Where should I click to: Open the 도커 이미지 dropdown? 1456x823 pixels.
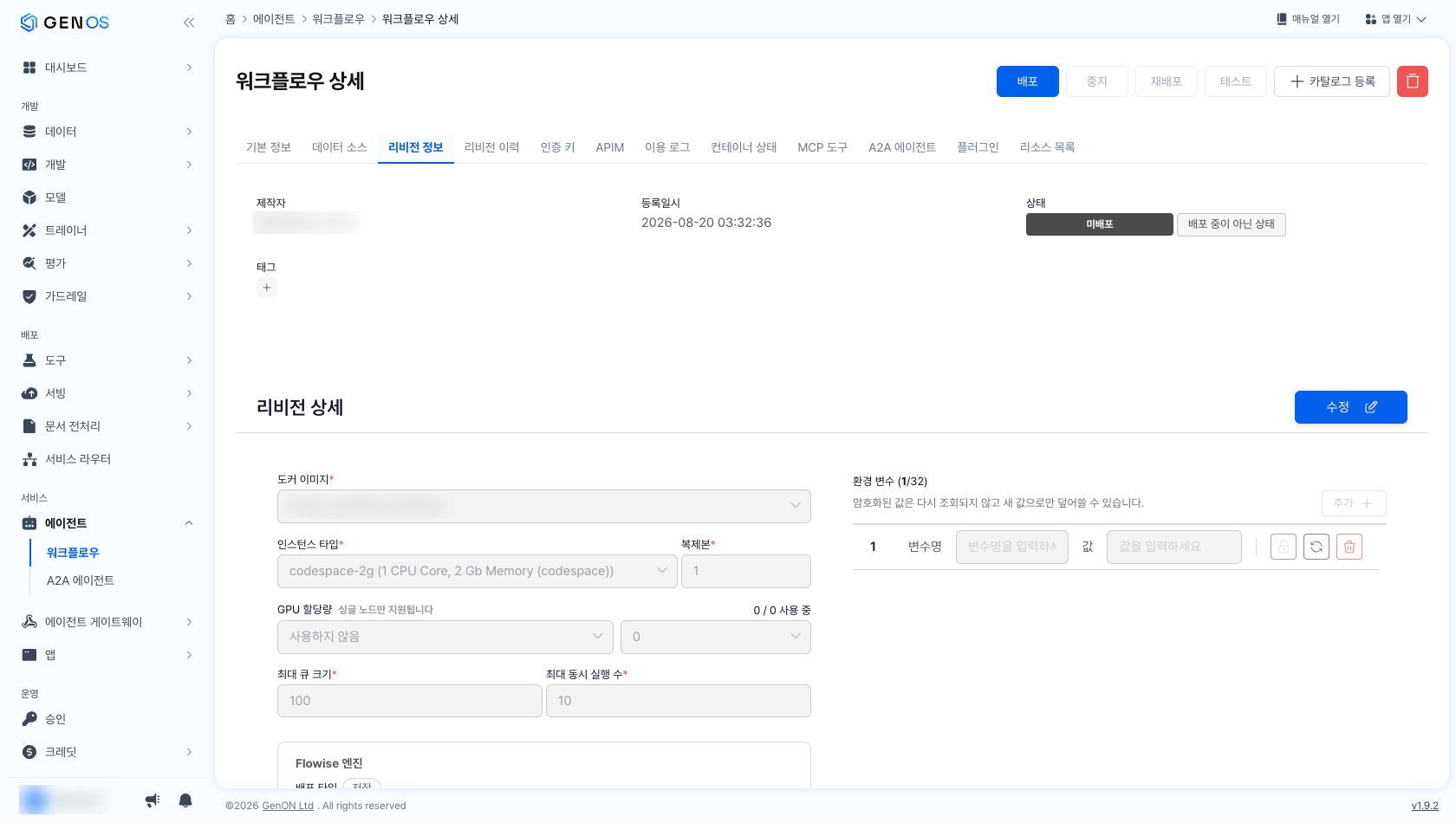544,506
